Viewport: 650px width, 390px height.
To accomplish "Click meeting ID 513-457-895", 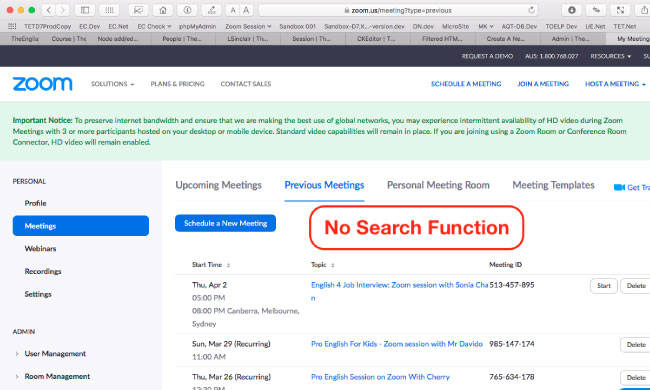I will click(x=512, y=285).
